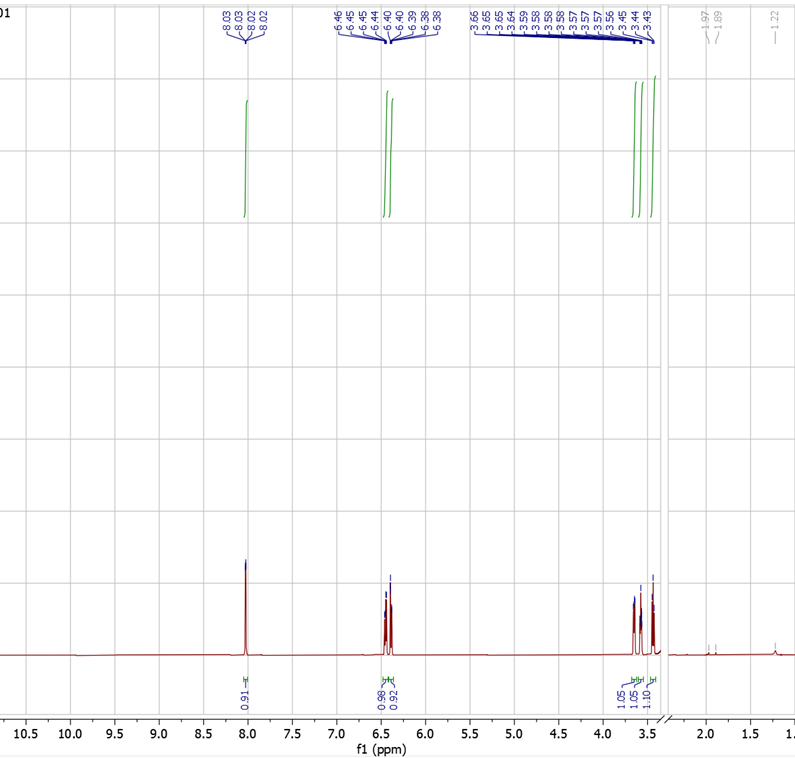This screenshot has width=795, height=758.
Task: Click the 6.46 peak label at top
Action: coord(339,20)
